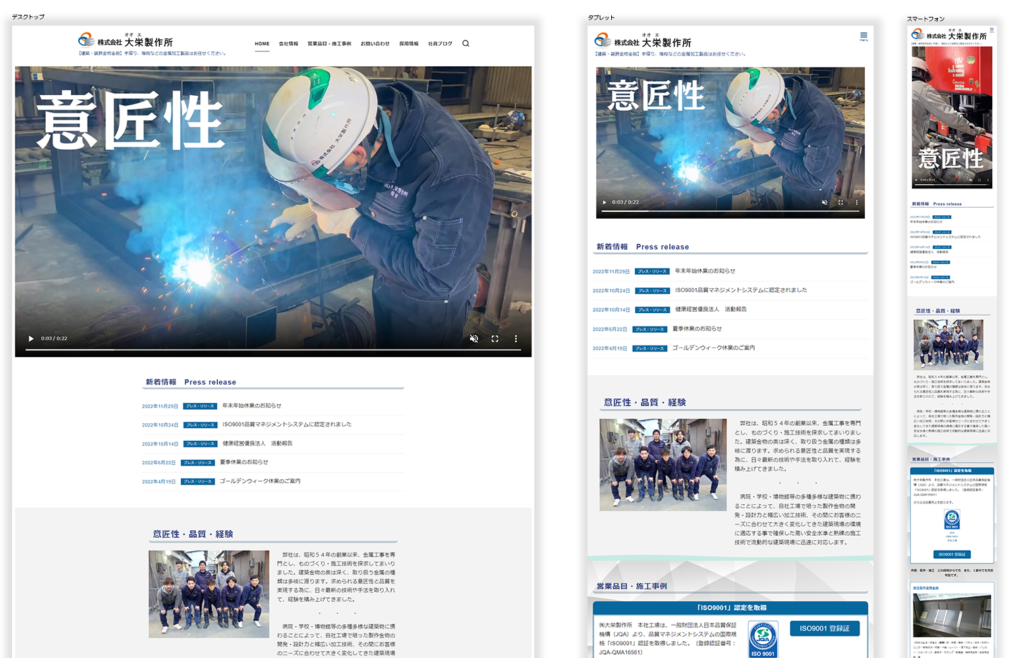
Task: Open the desktop video's three-dot options menu
Action: coord(516,339)
